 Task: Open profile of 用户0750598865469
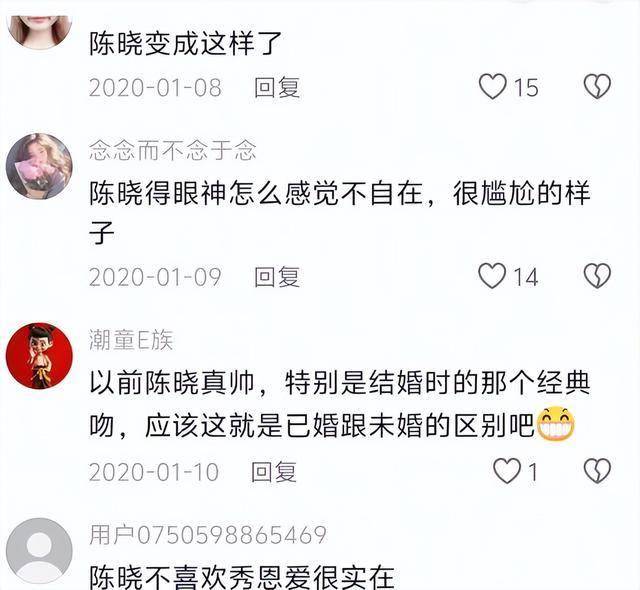(208, 535)
